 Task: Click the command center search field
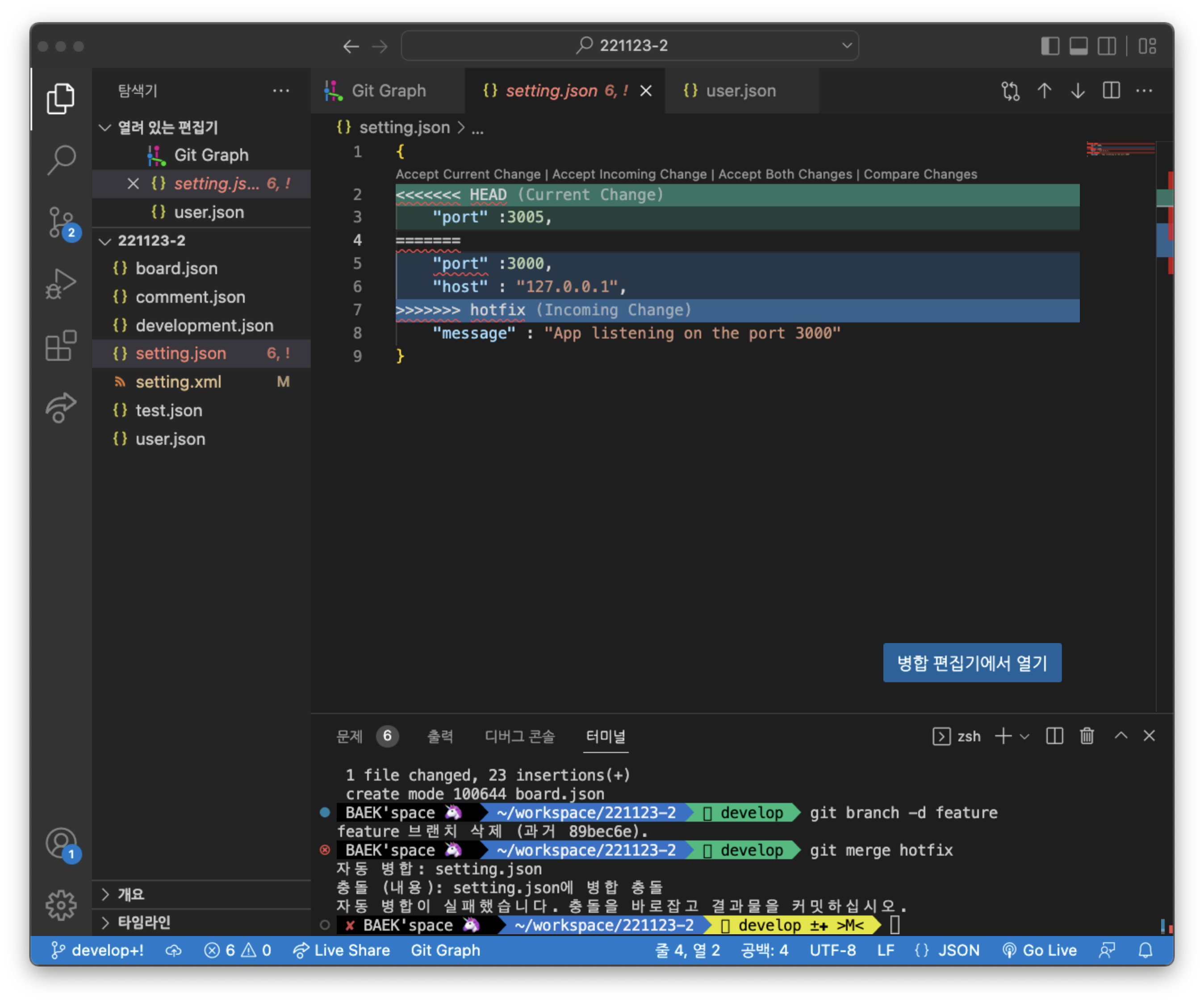[x=630, y=46]
